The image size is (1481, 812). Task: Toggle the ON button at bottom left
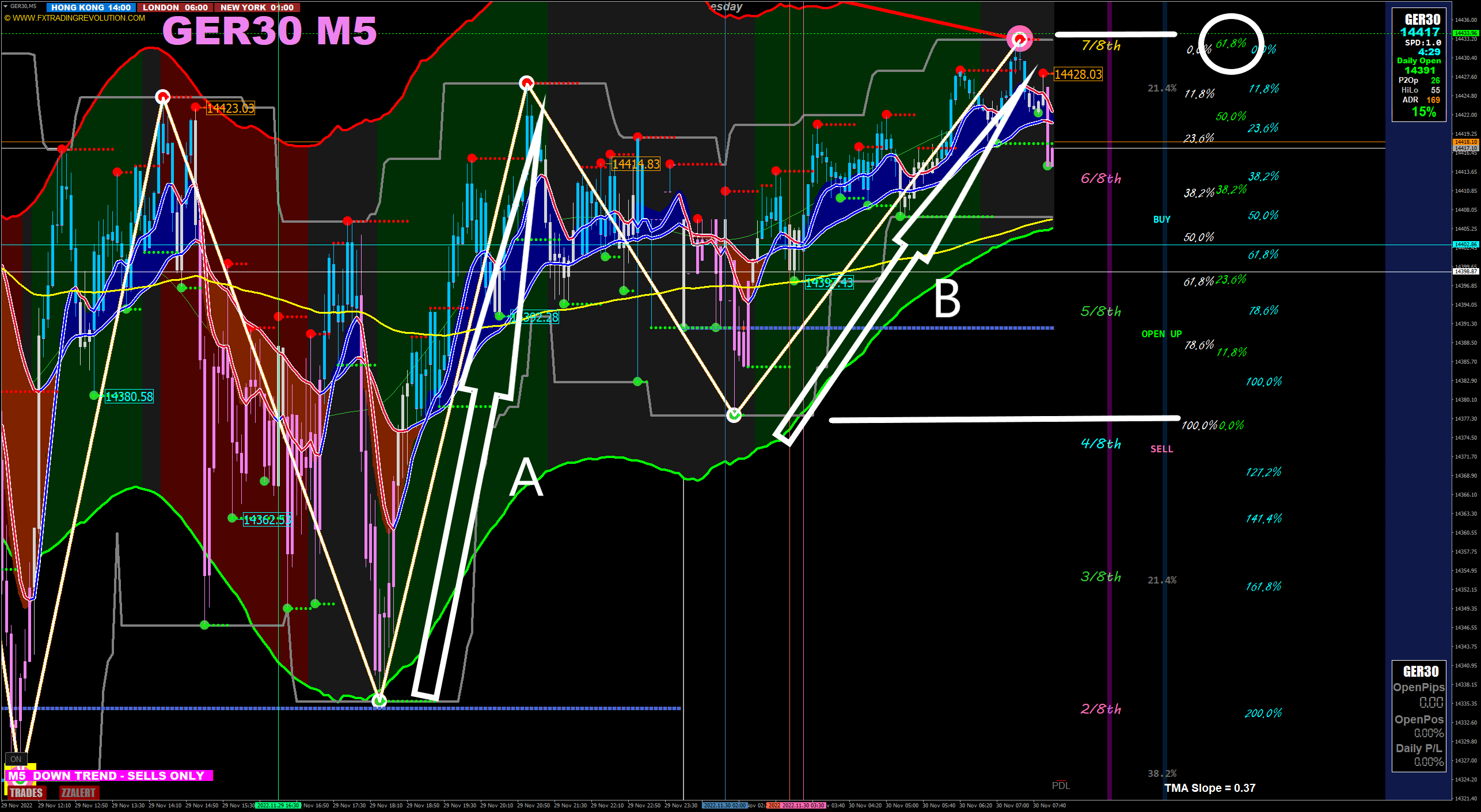point(16,758)
